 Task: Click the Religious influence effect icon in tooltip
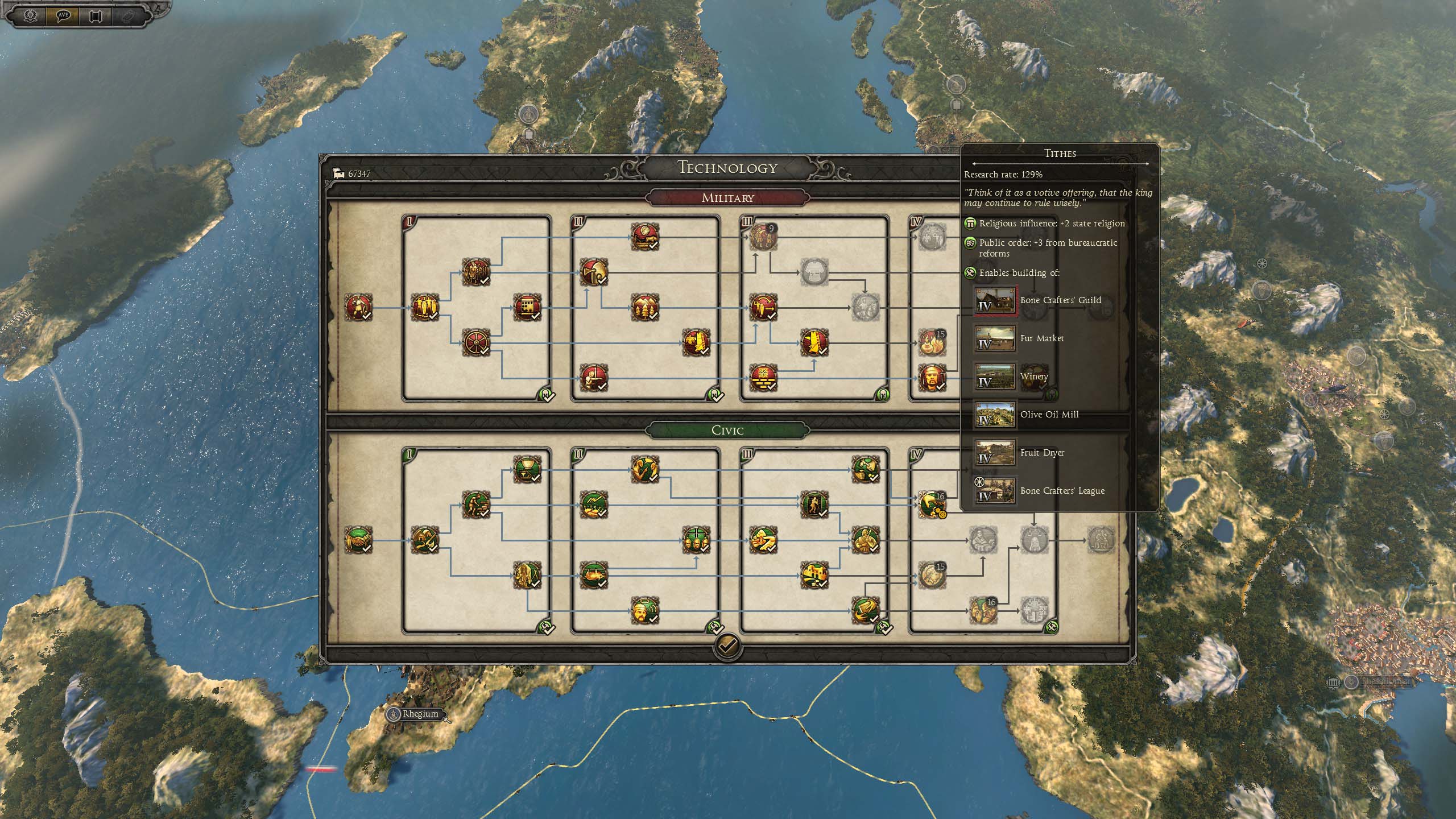point(970,224)
